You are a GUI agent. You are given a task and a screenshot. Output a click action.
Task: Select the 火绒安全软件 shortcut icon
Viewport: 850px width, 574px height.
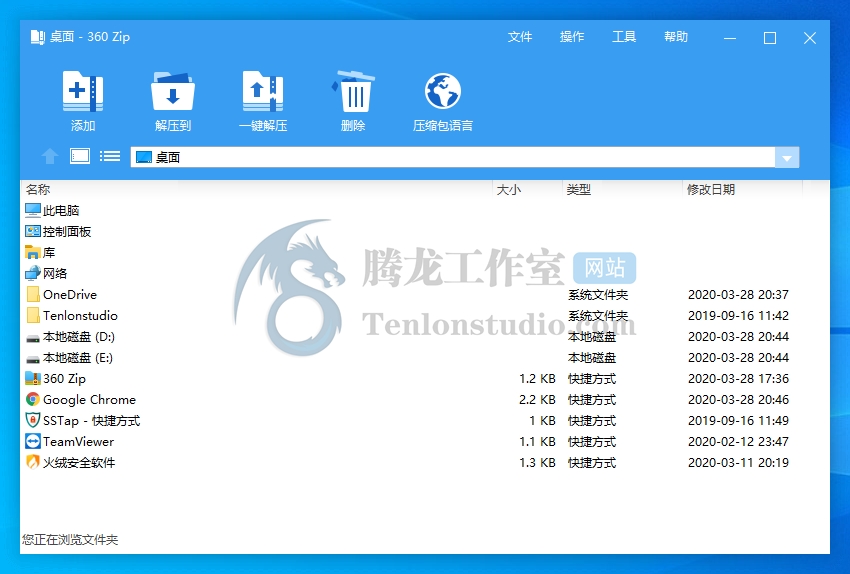coord(33,462)
